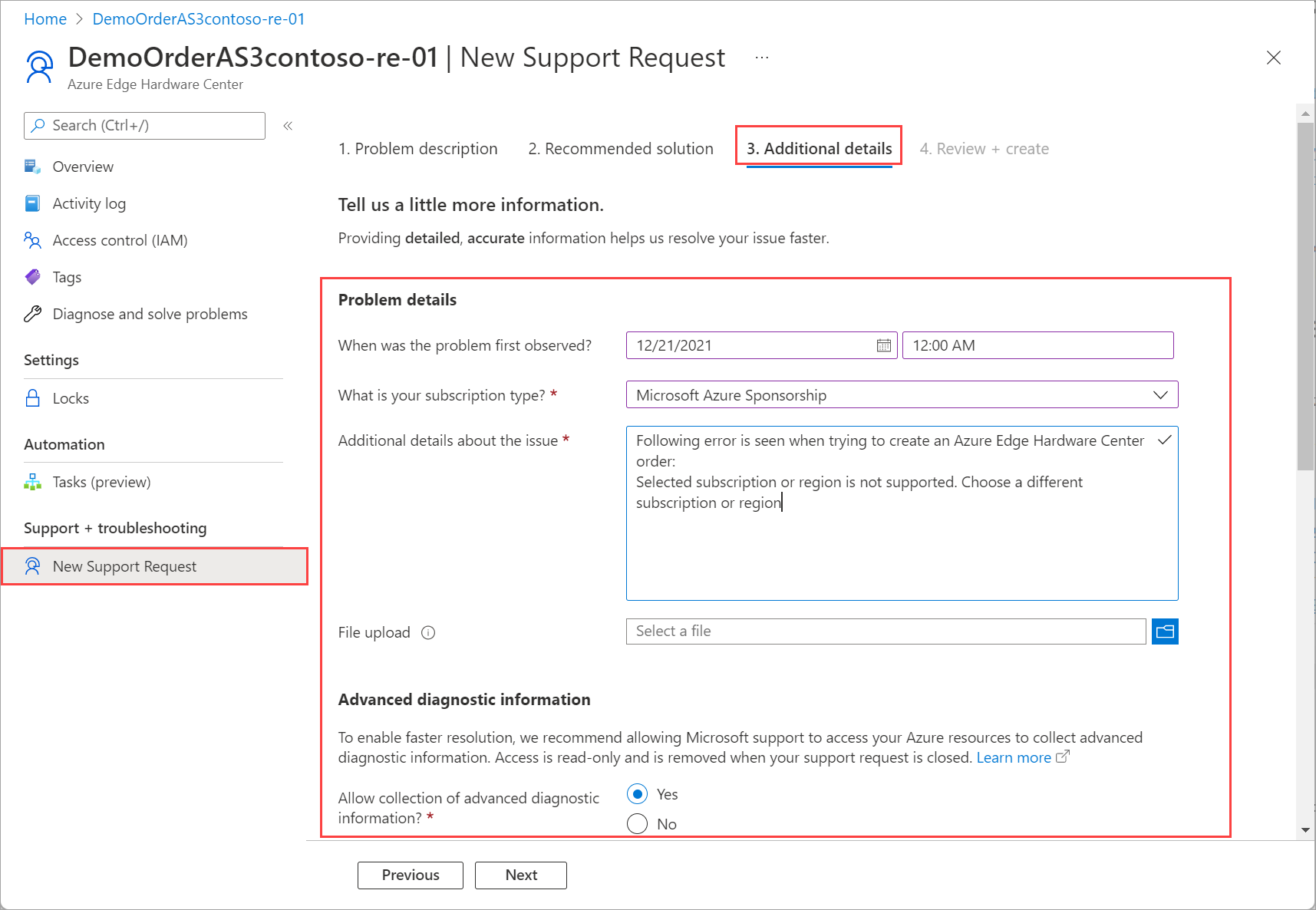Click the Advanced diagnostic information heading
Screen dimensions: 1316x910
click(464, 700)
